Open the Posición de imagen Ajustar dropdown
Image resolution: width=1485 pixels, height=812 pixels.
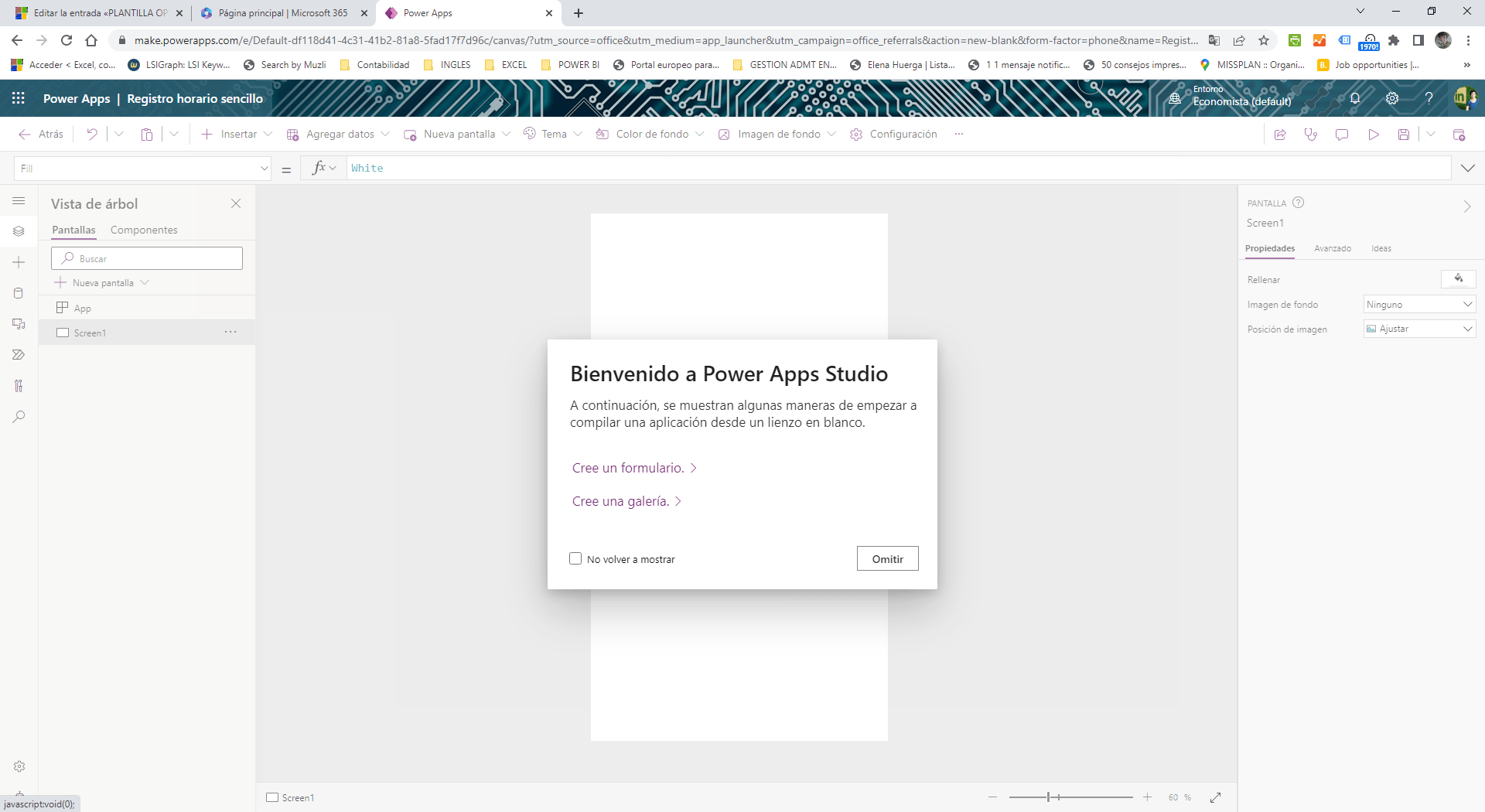point(1419,329)
